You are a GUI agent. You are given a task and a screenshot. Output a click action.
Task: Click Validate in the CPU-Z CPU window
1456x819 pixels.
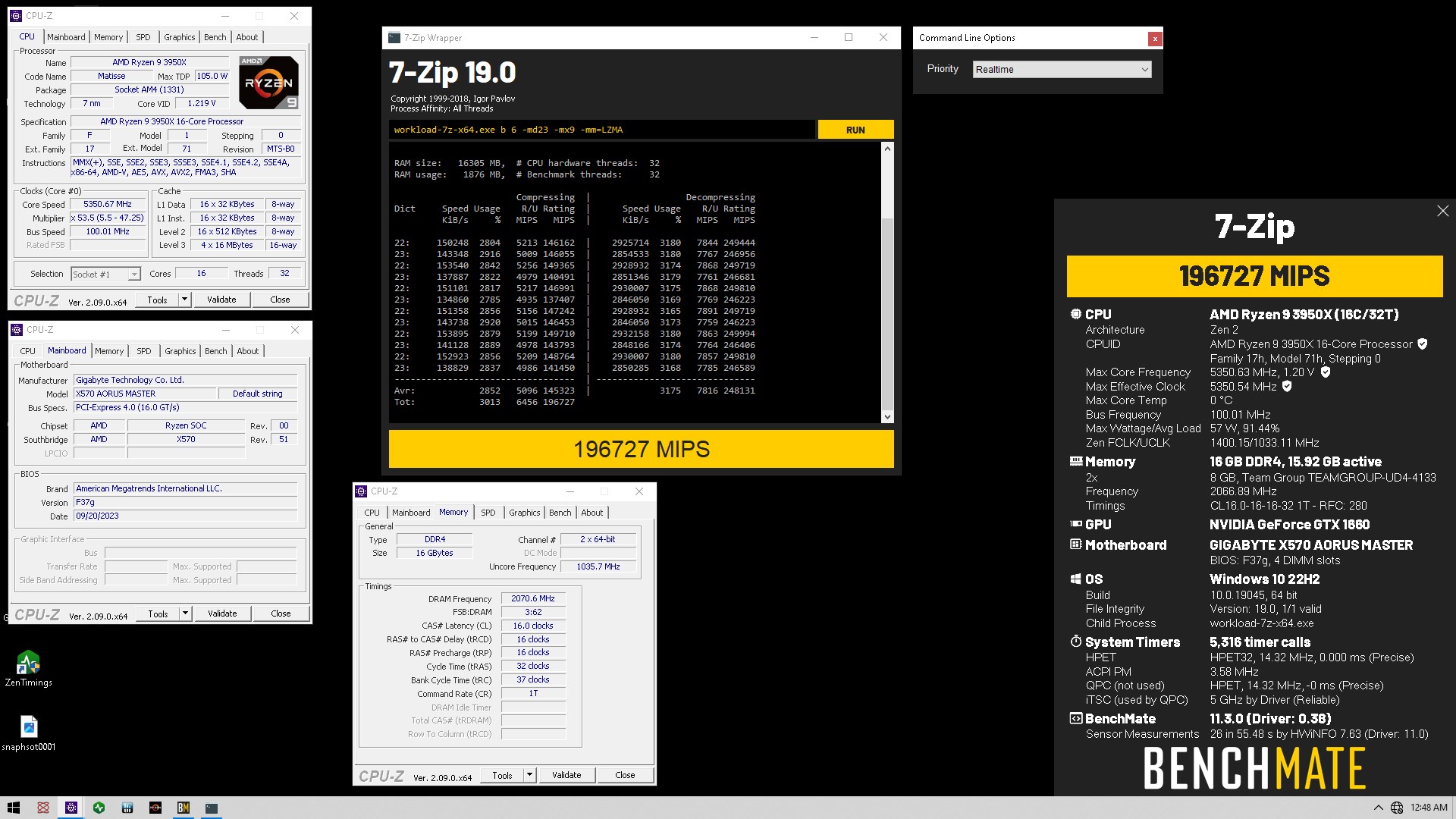pyautogui.click(x=221, y=300)
